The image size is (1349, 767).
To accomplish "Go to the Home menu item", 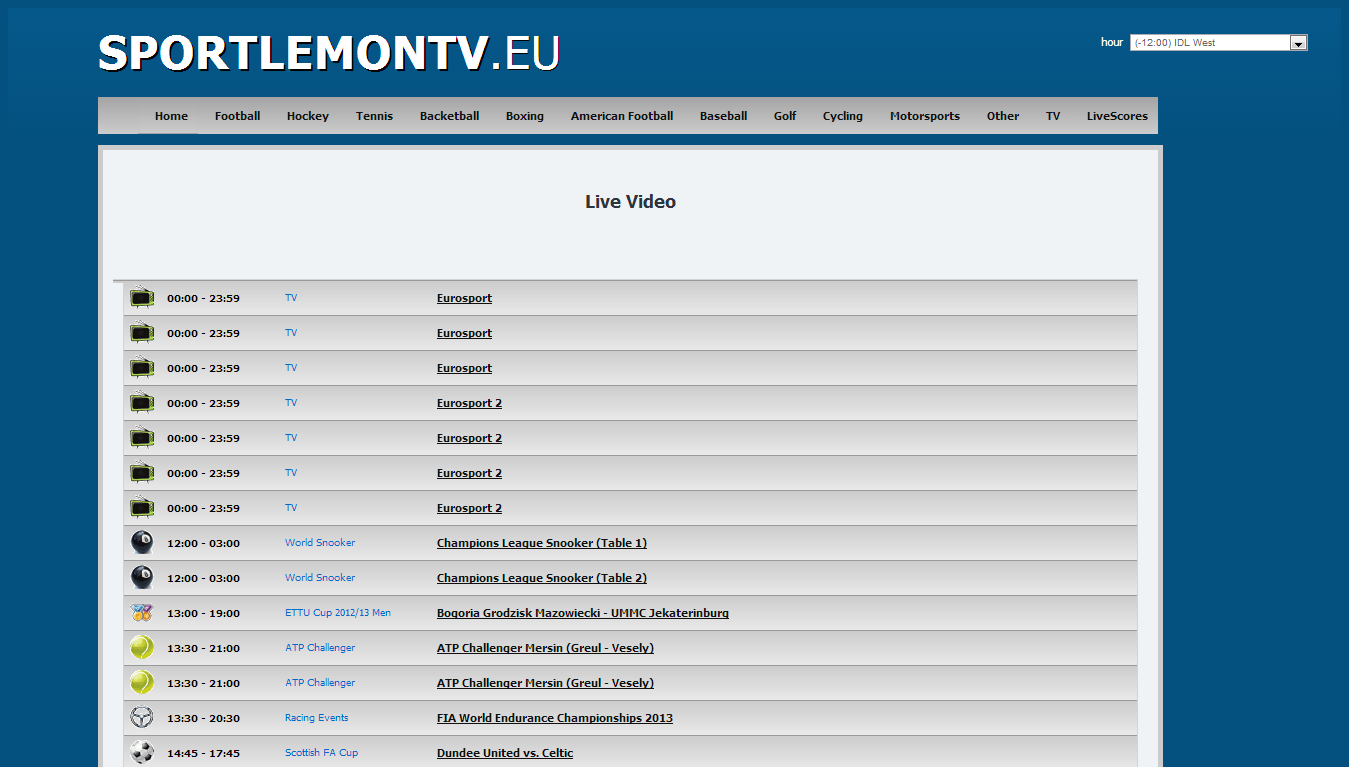I will tap(171, 116).
